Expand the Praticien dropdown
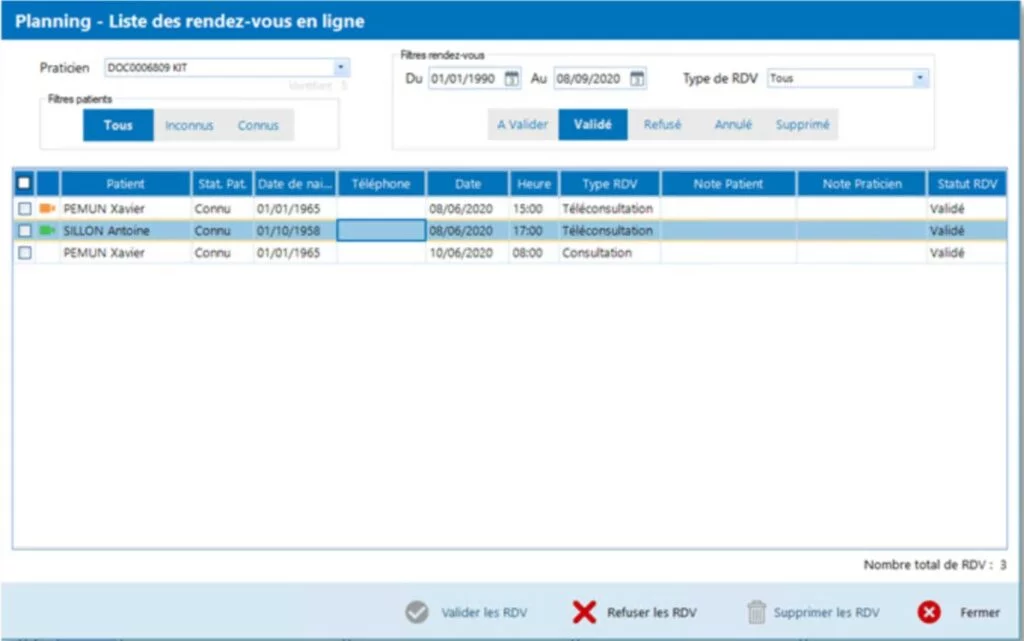 (x=341, y=68)
